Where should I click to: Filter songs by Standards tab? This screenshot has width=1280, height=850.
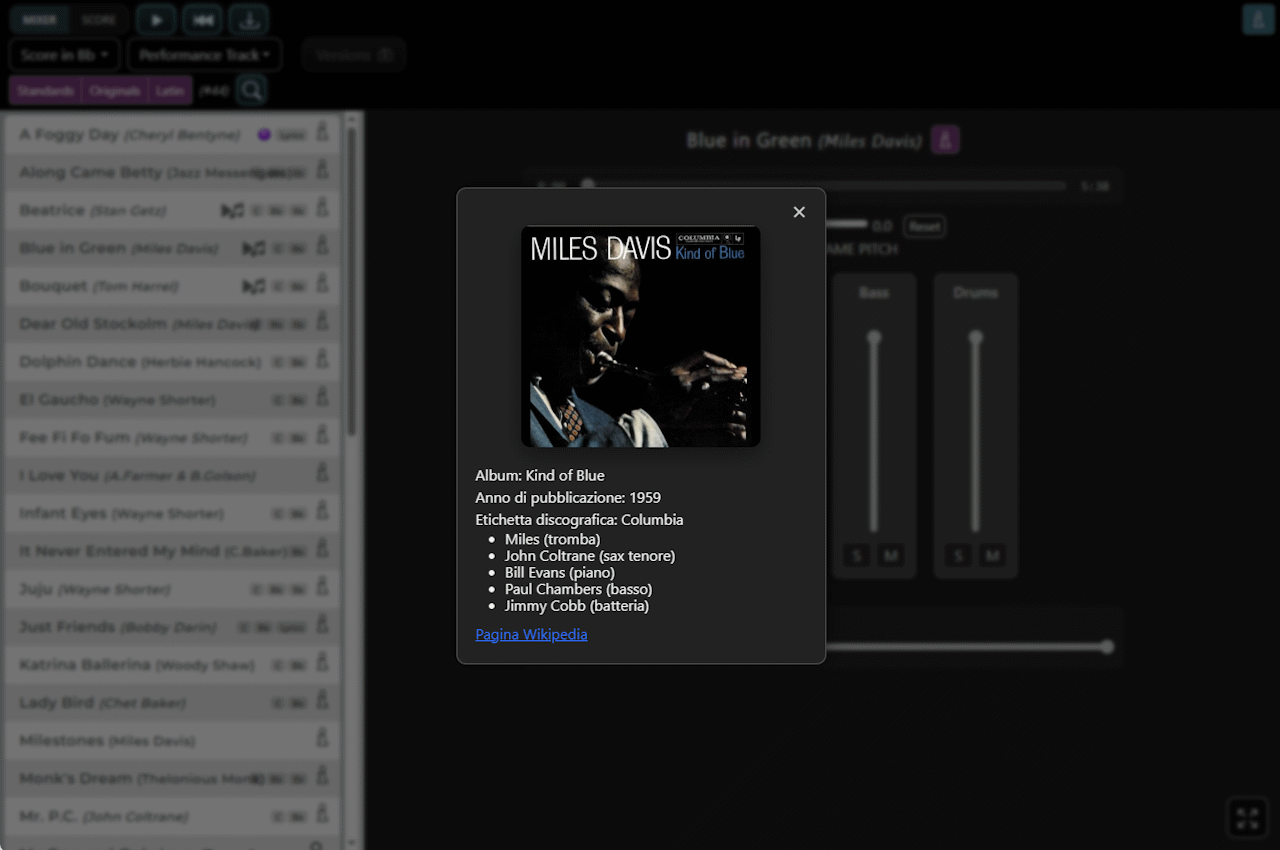[45, 90]
